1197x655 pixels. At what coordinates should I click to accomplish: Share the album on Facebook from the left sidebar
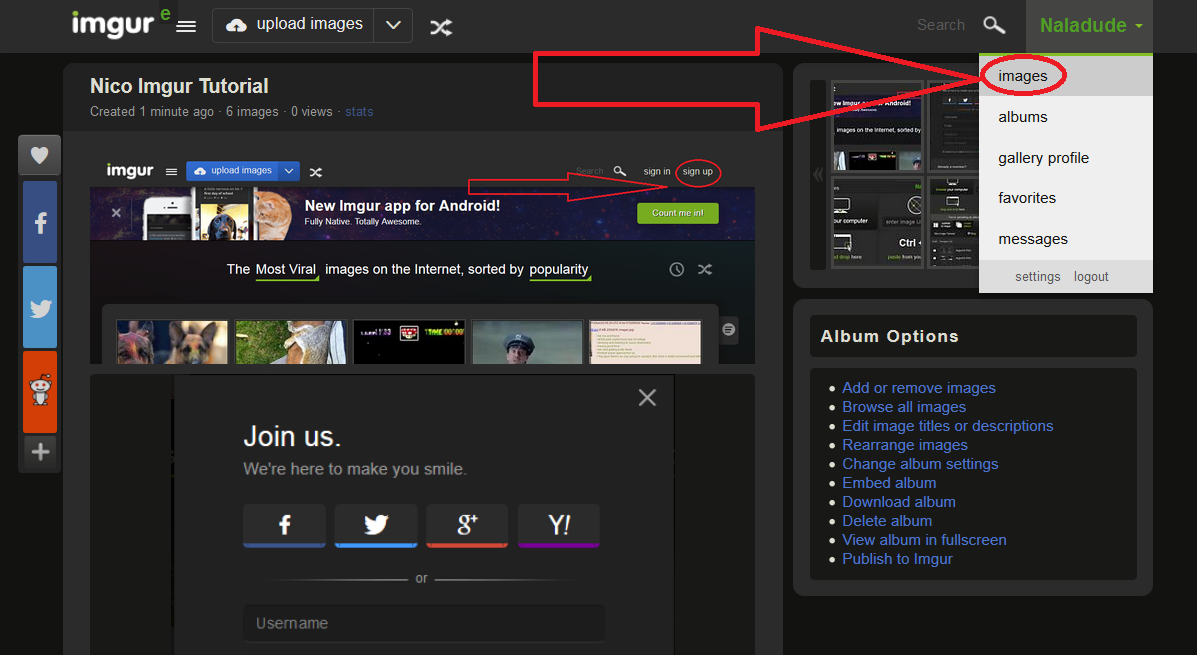point(40,222)
